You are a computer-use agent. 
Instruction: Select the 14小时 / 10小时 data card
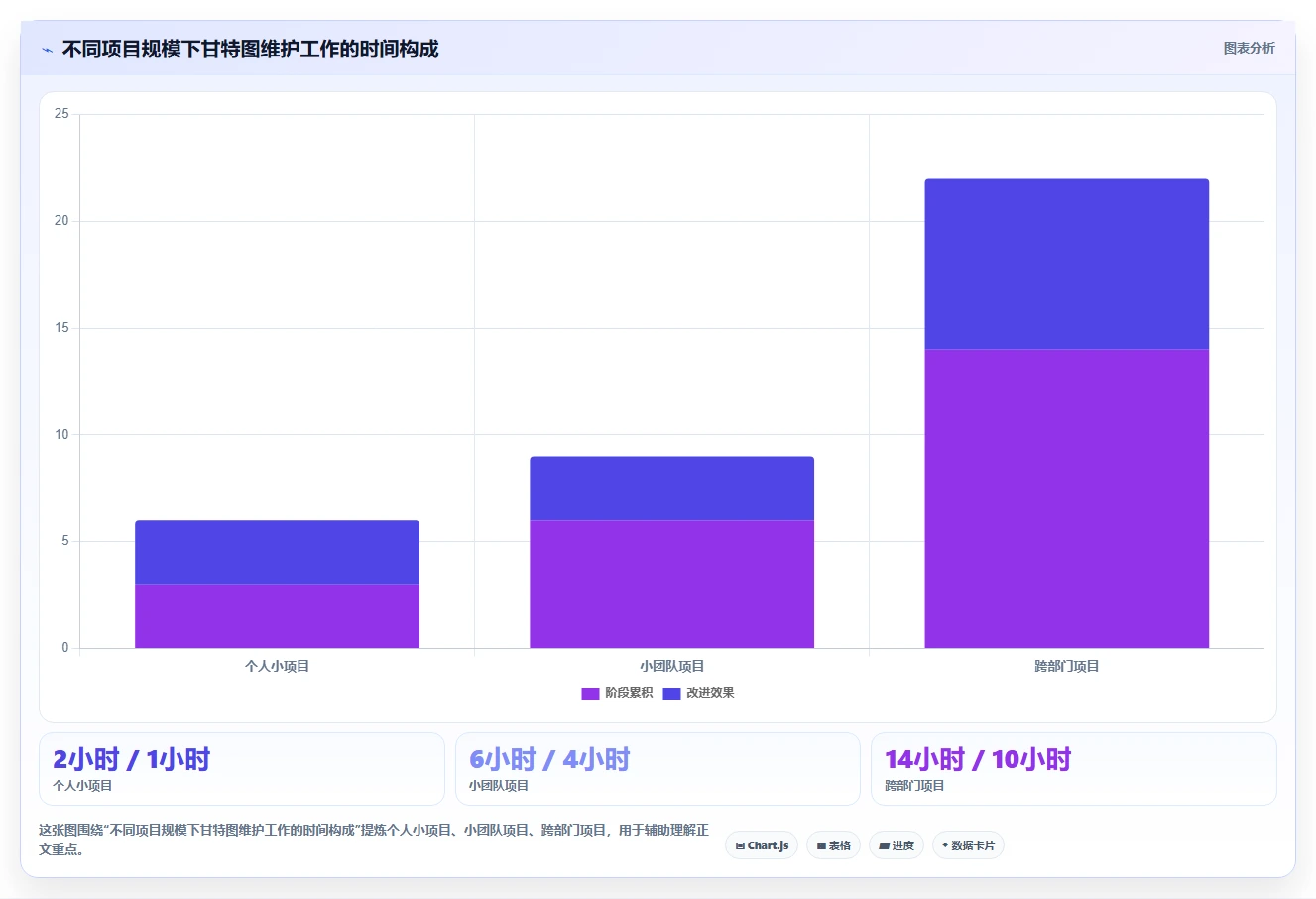click(1073, 769)
